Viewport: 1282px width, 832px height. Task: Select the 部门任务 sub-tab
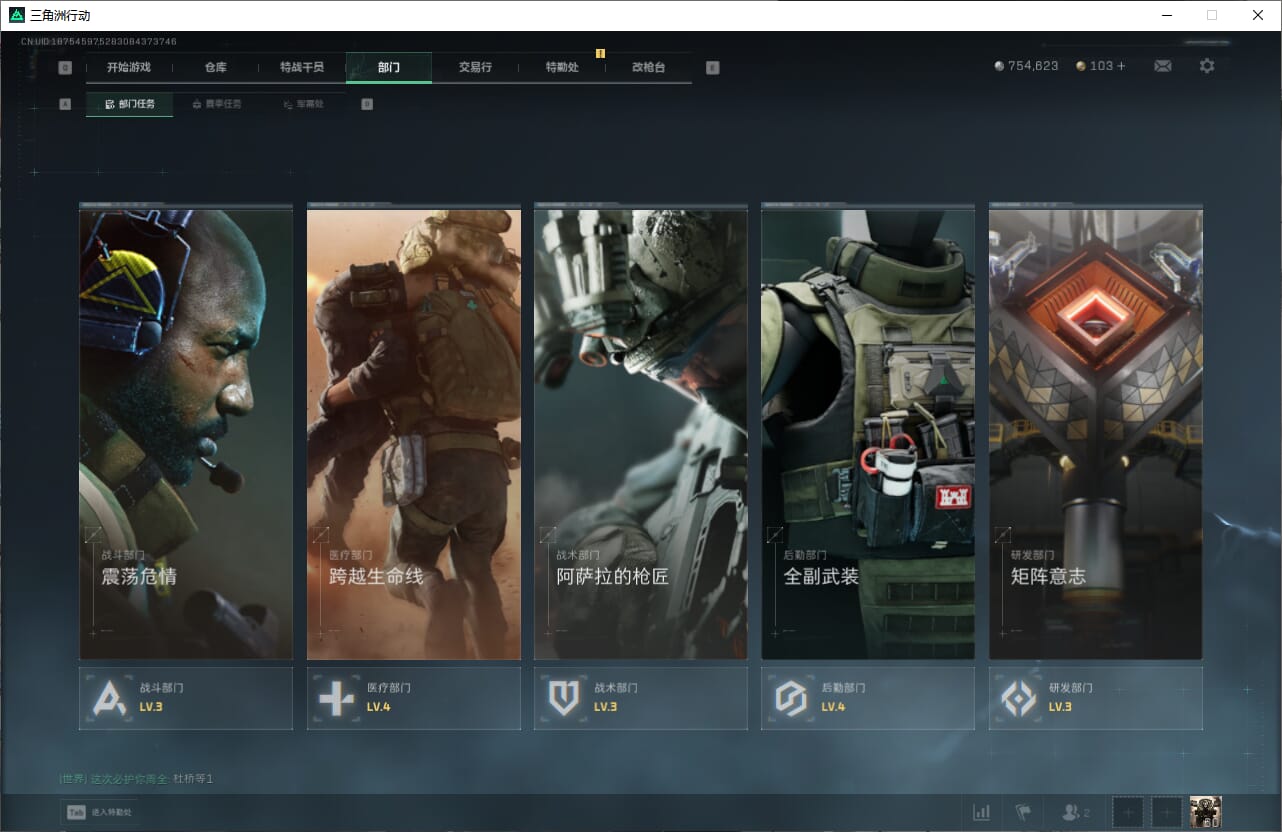[130, 104]
